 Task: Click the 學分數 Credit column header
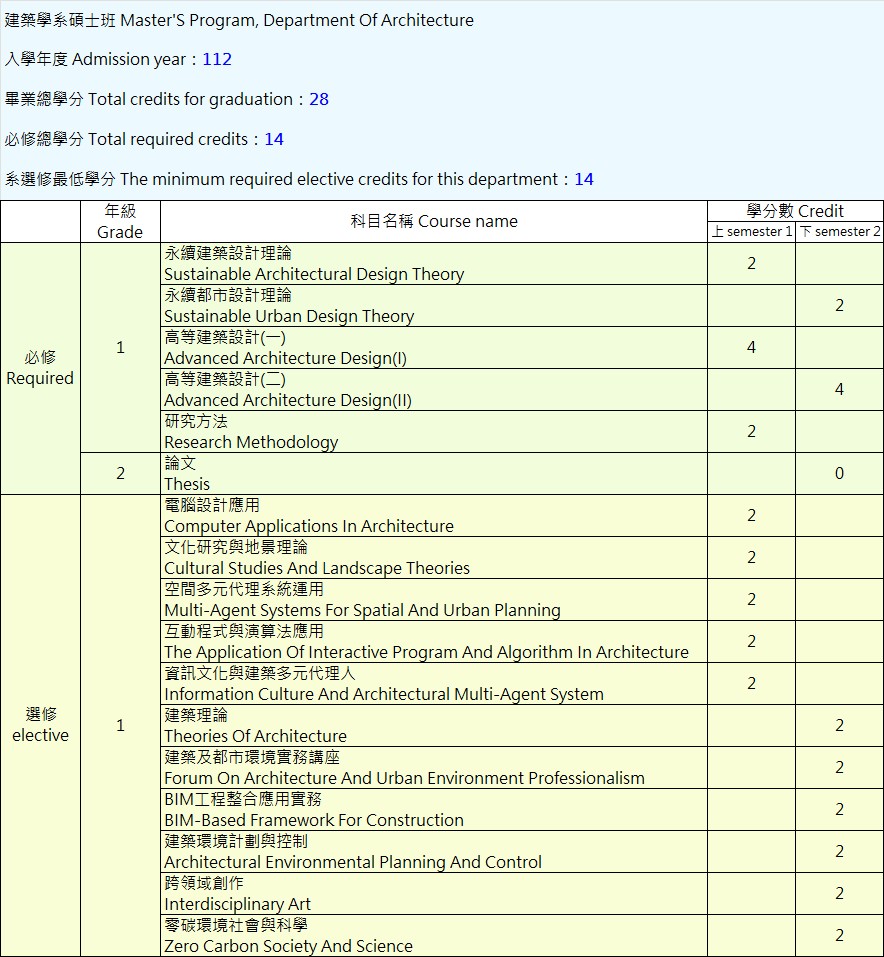(x=795, y=211)
